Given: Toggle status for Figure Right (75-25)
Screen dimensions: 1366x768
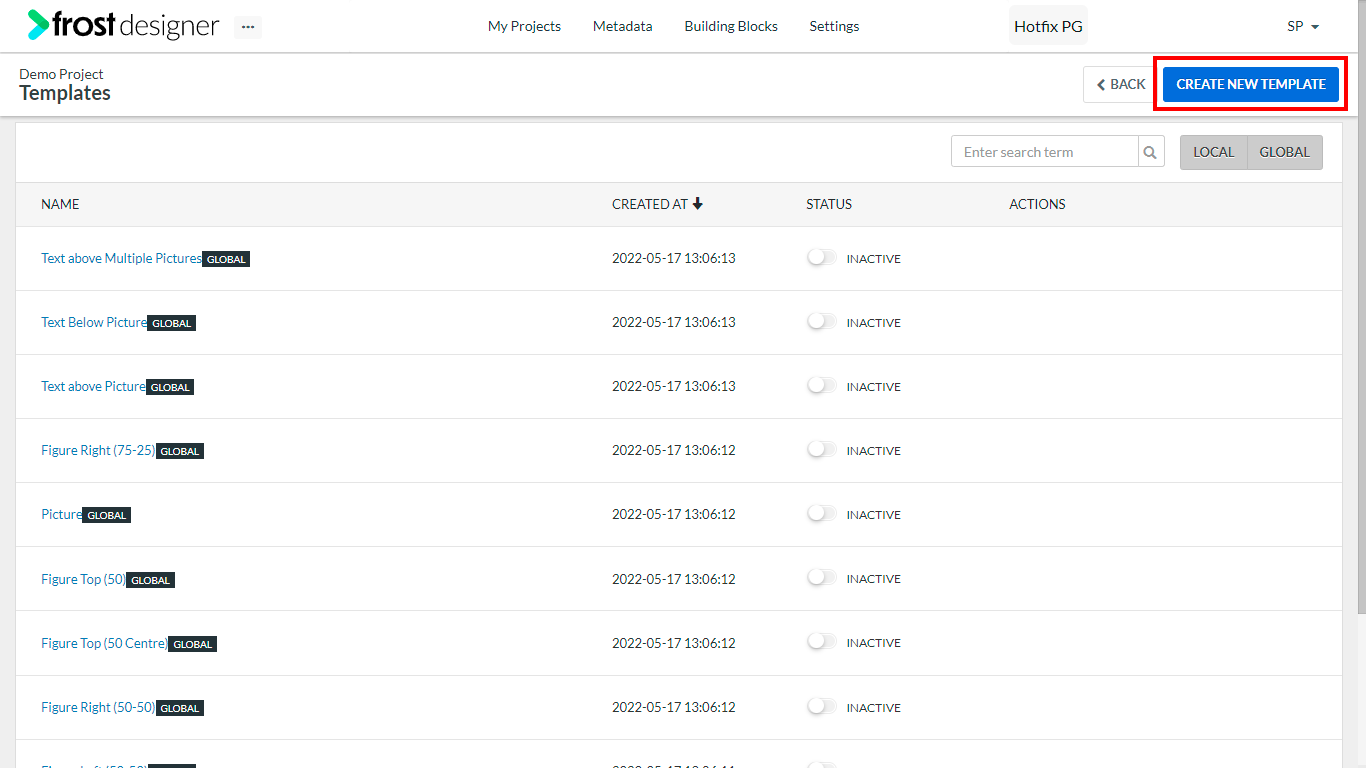Looking at the screenshot, I should coord(822,450).
